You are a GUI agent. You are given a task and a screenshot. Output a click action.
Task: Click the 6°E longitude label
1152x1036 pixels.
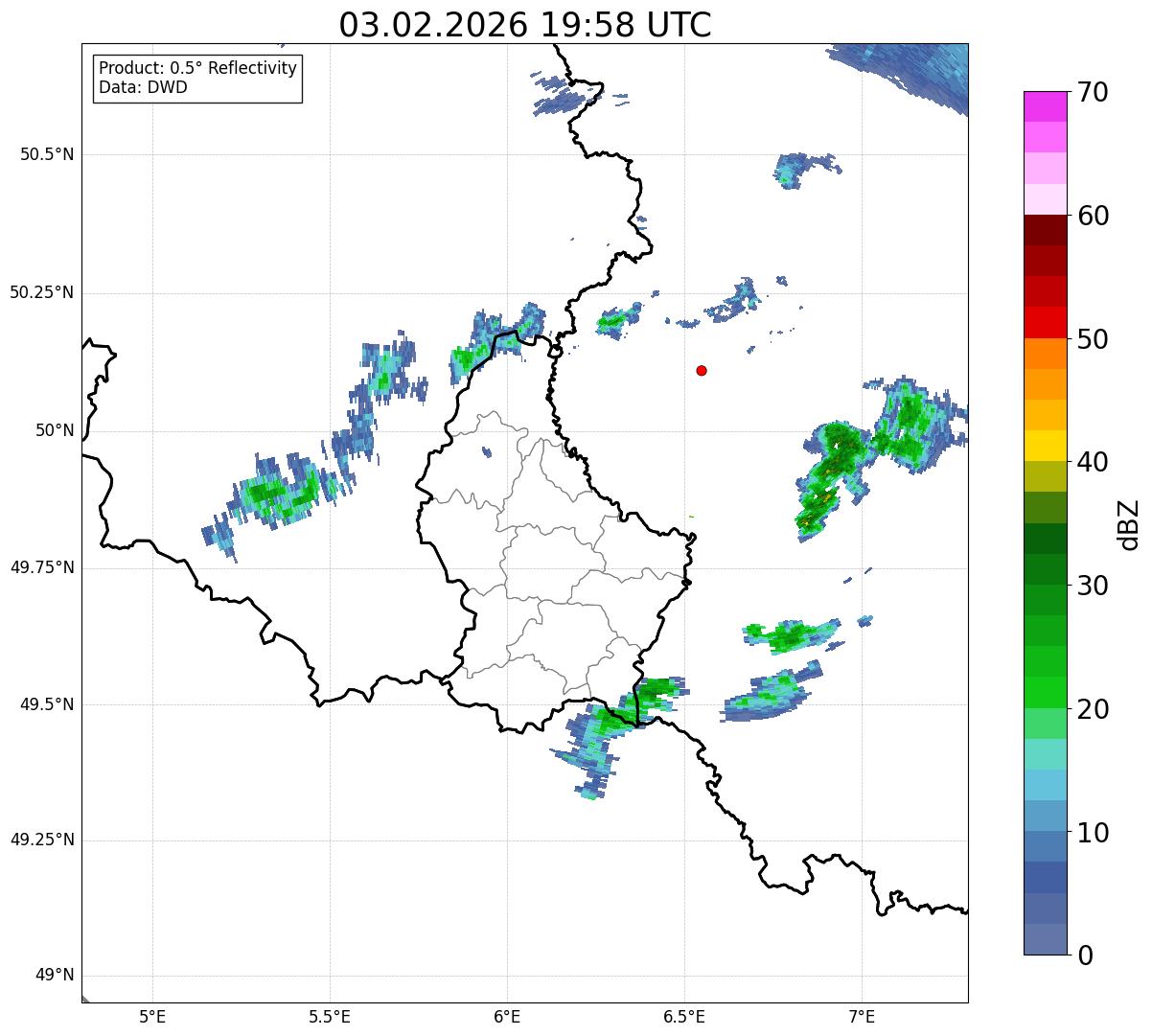[507, 1017]
